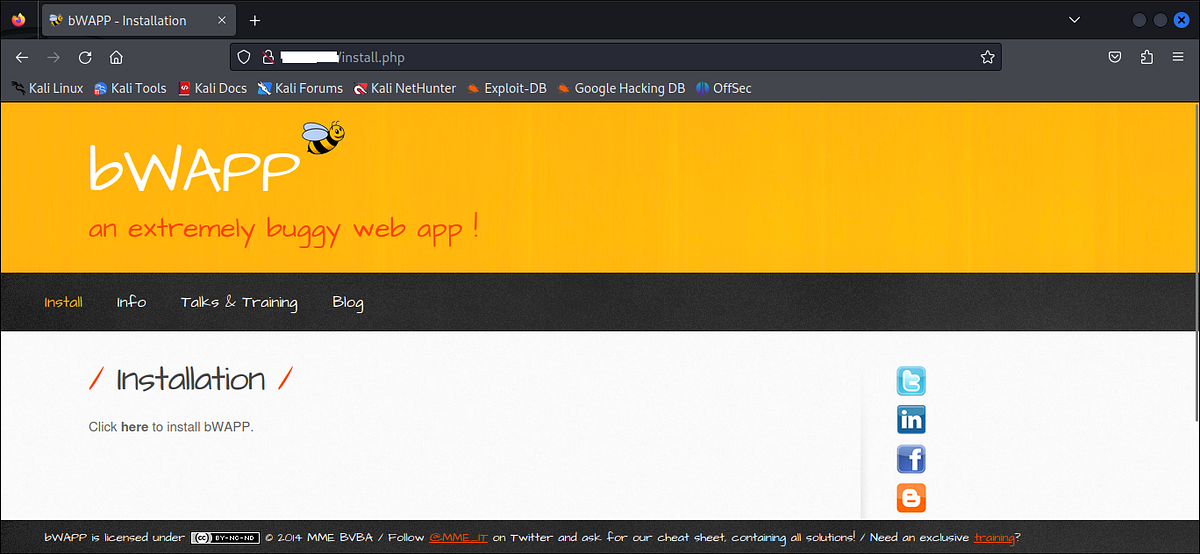Follow the @MME_IT Twitter link
The image size is (1200, 554).
(458, 537)
